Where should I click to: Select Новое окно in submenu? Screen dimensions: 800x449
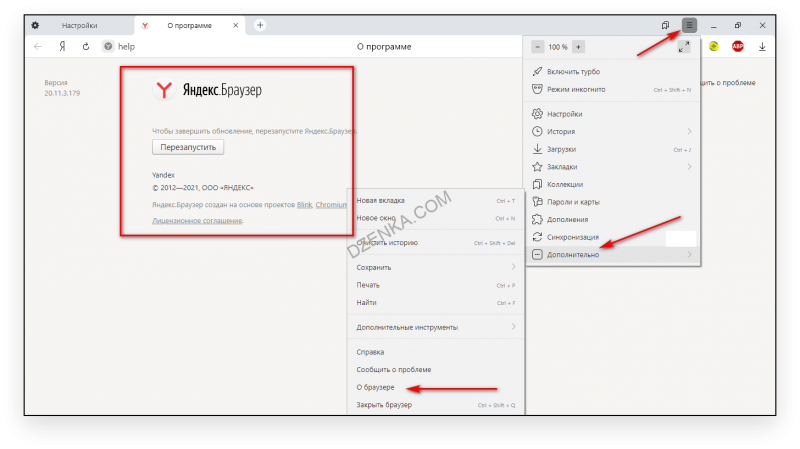[436, 218]
